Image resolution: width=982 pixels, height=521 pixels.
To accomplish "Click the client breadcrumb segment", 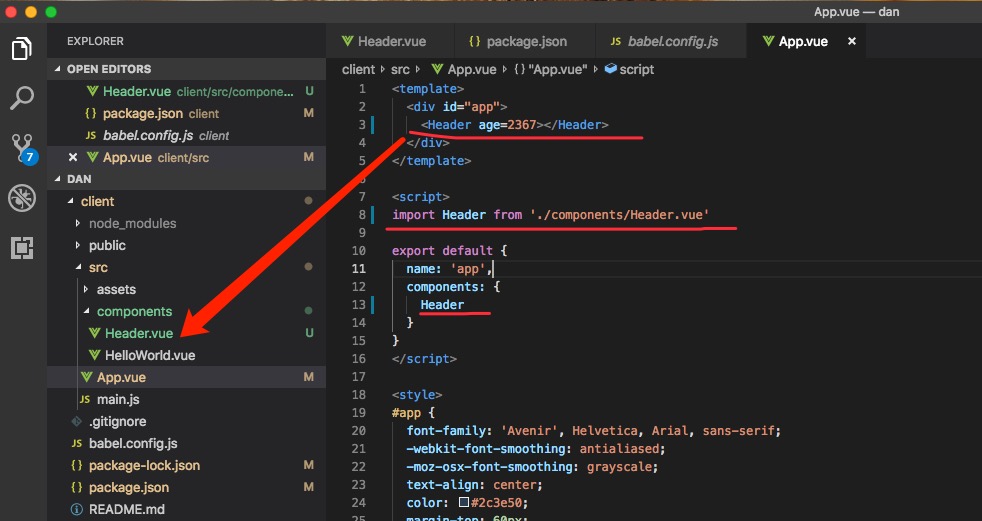I will [x=358, y=70].
